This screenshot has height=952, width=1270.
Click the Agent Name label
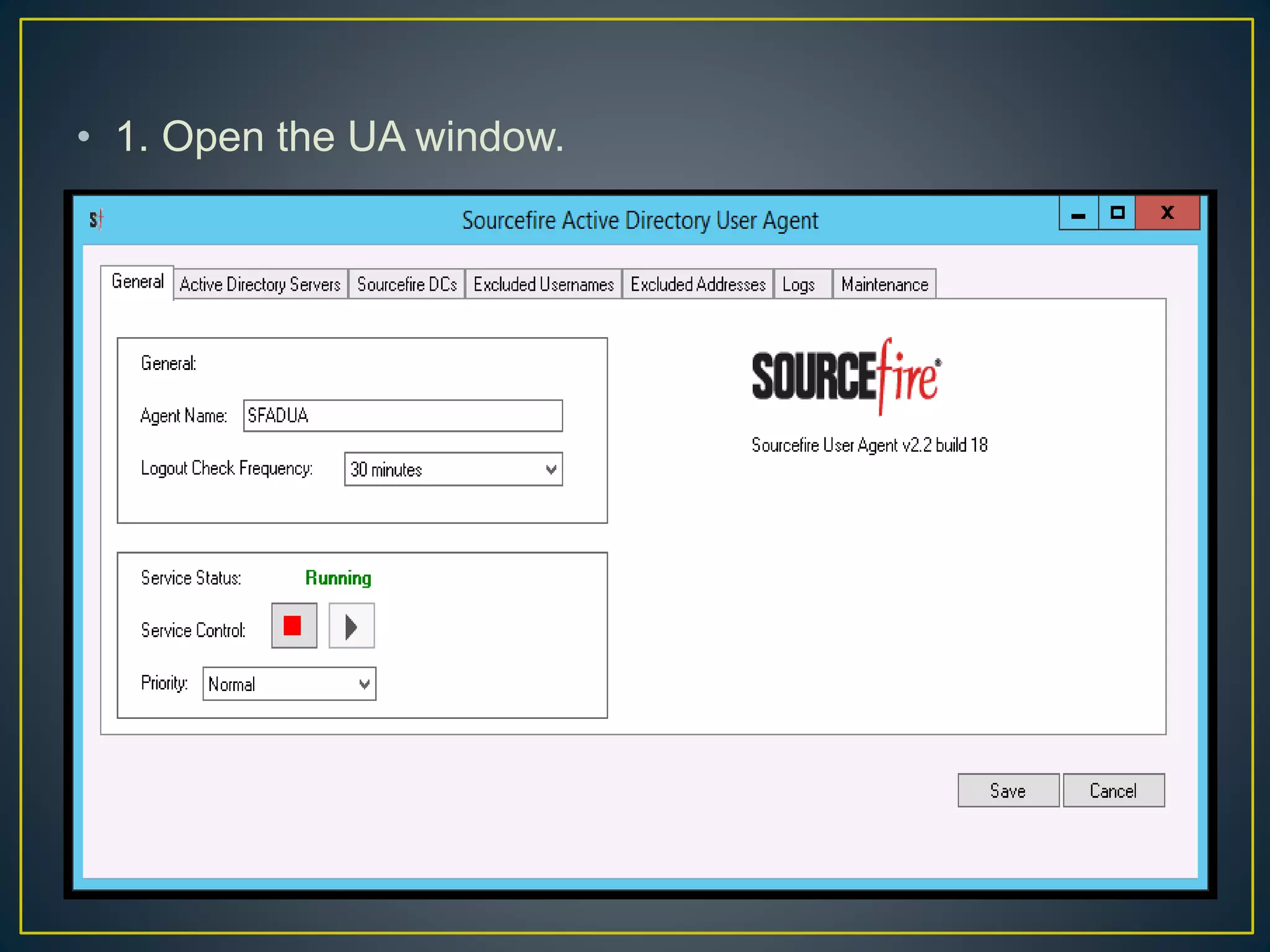[x=184, y=416]
